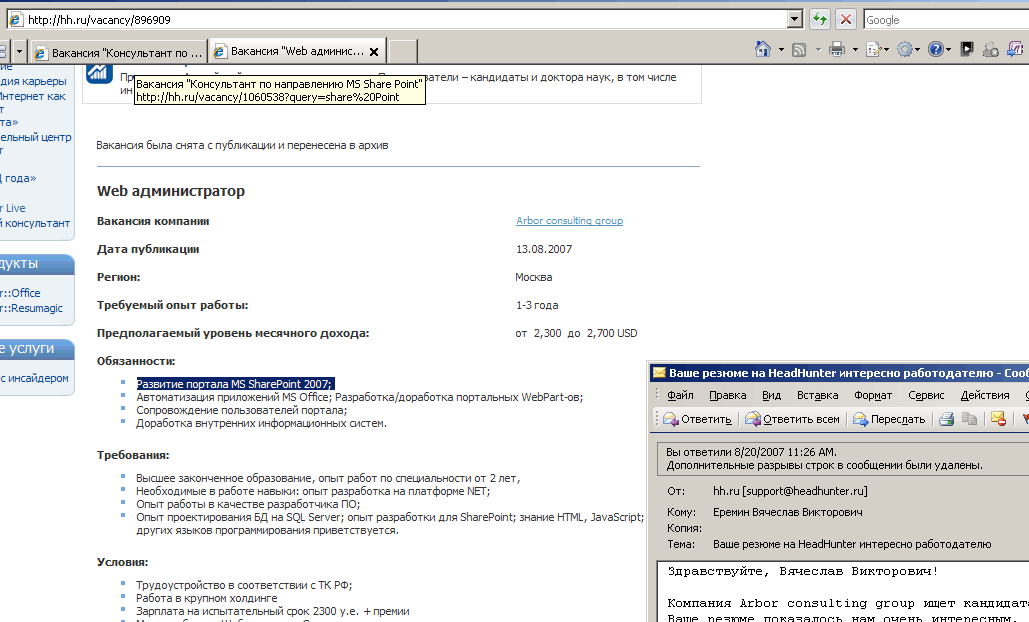Click the Google search box

point(946,20)
